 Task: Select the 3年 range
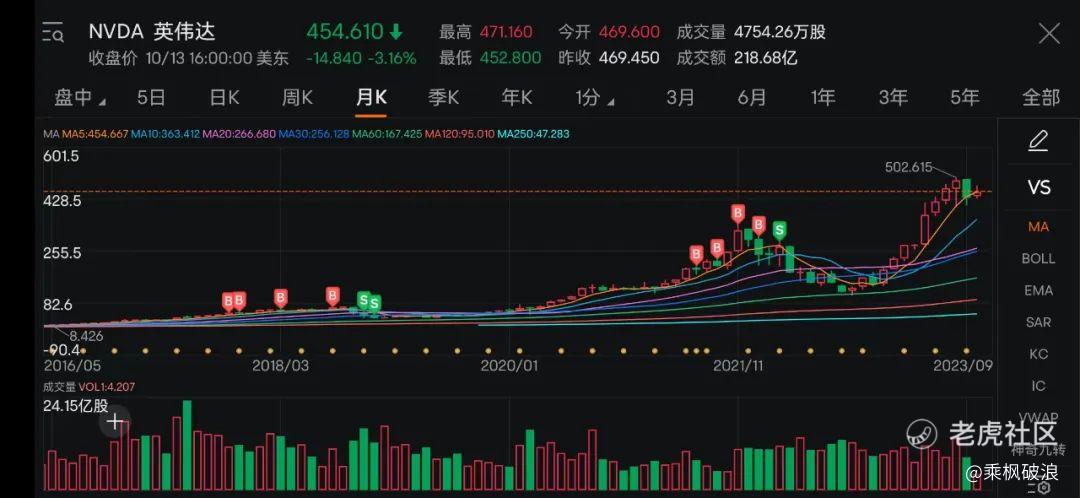[x=893, y=98]
